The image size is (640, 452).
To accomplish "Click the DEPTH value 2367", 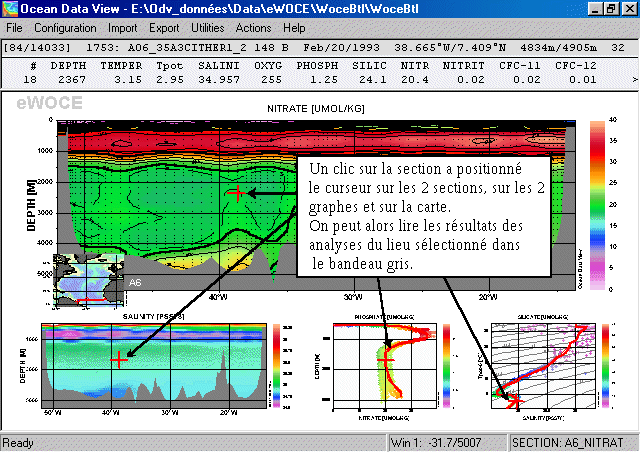I will (72, 80).
